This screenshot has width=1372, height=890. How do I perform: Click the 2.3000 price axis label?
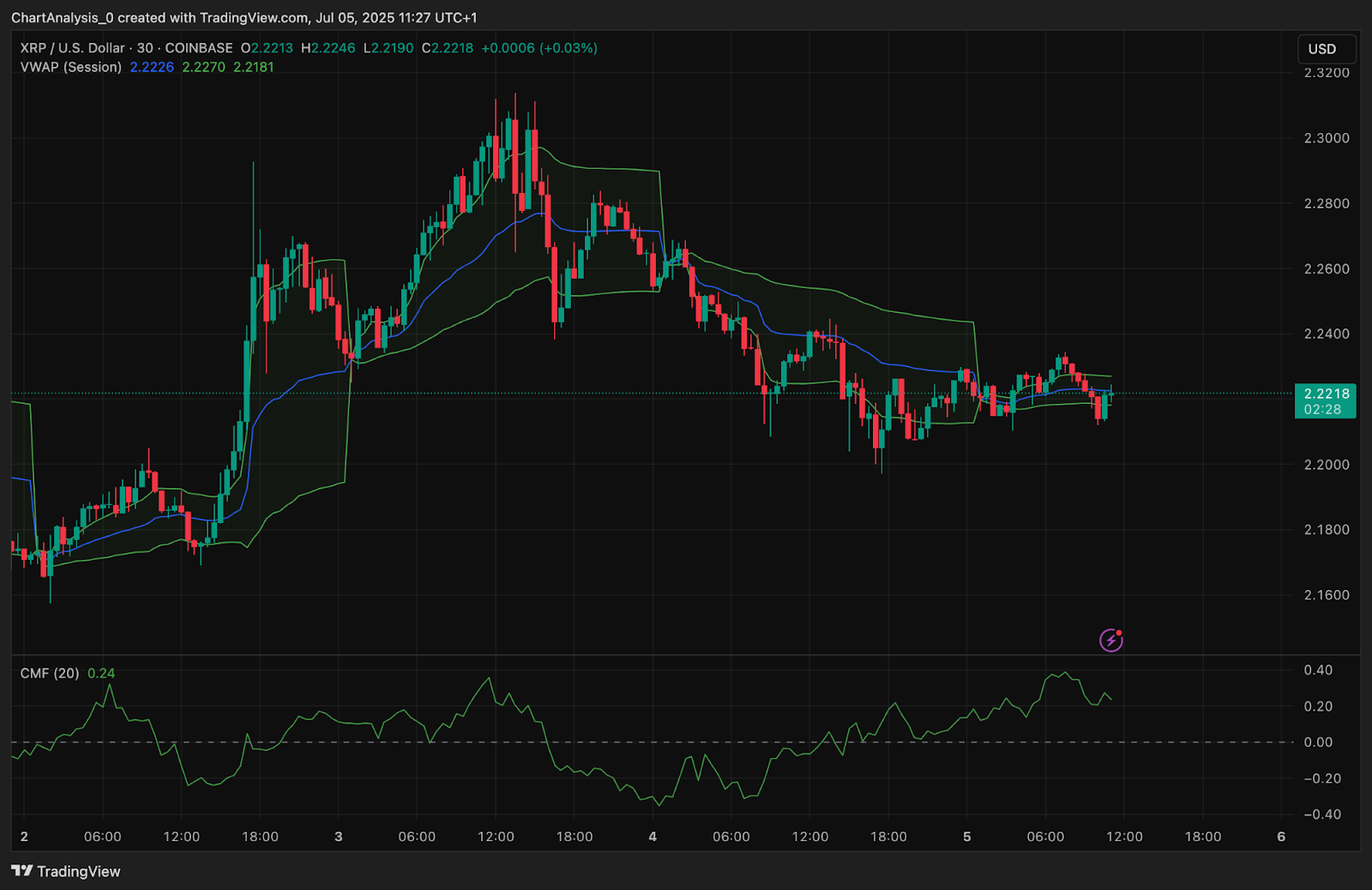click(x=1327, y=138)
